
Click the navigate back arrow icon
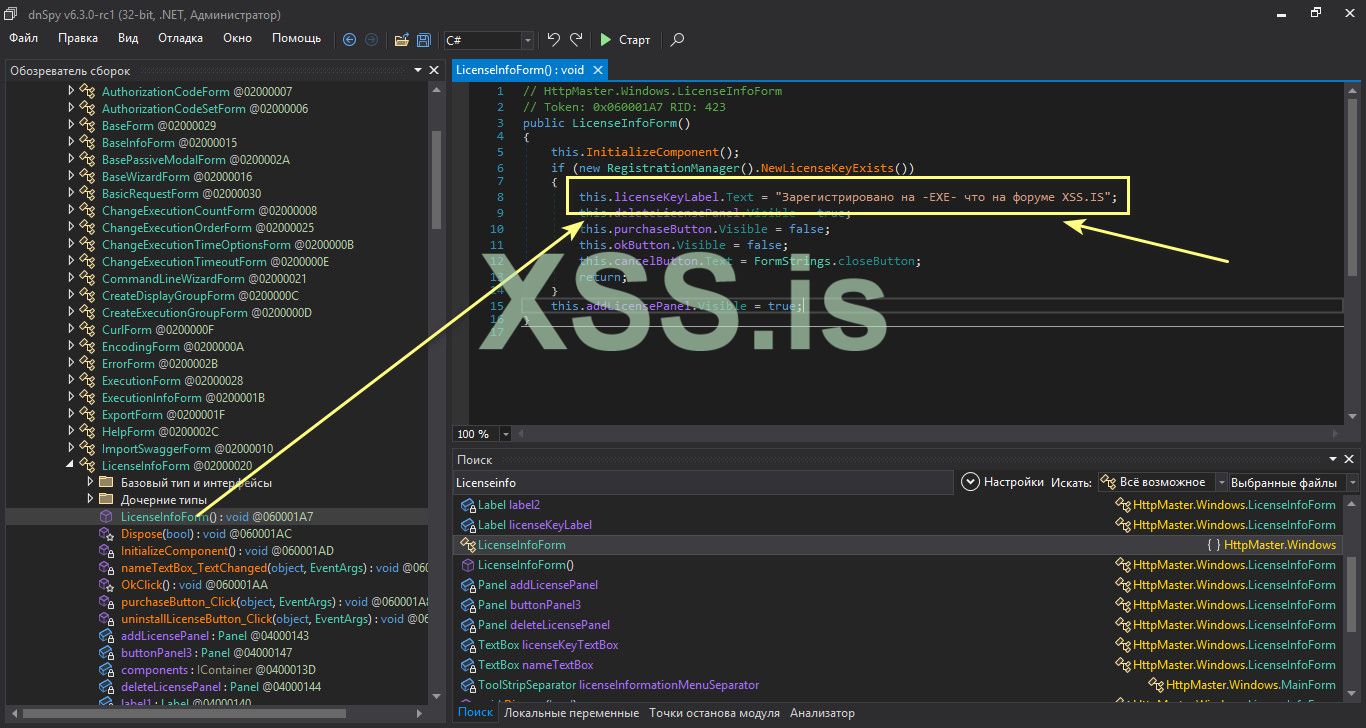(x=349, y=40)
